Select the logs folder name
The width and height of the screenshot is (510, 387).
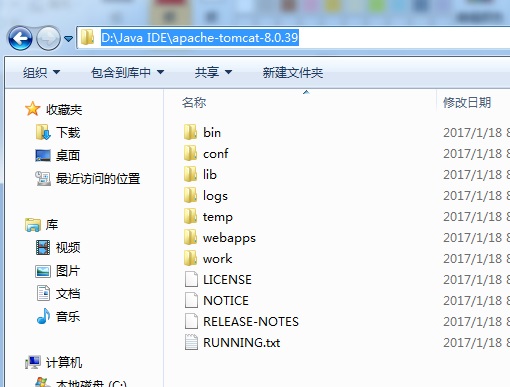(215, 196)
